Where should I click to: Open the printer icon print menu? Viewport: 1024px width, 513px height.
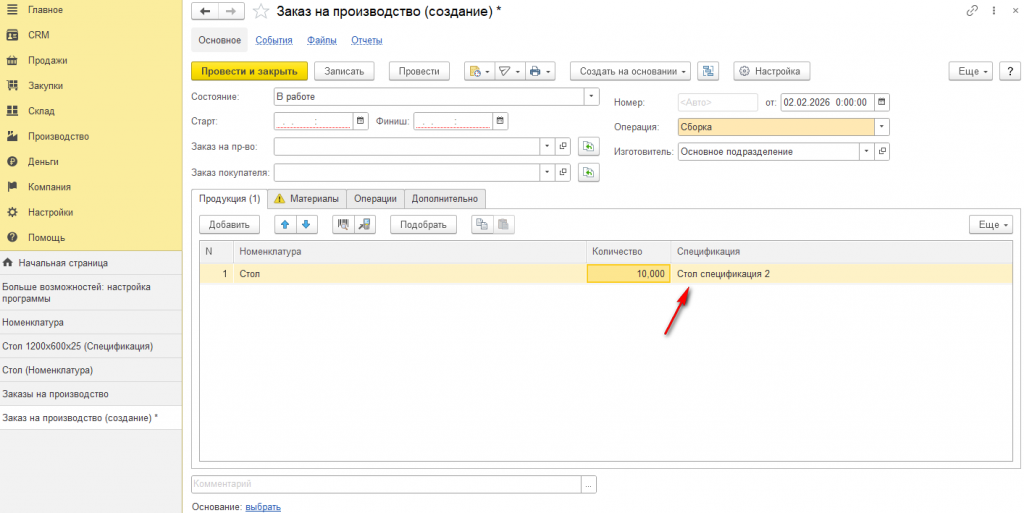pos(540,71)
